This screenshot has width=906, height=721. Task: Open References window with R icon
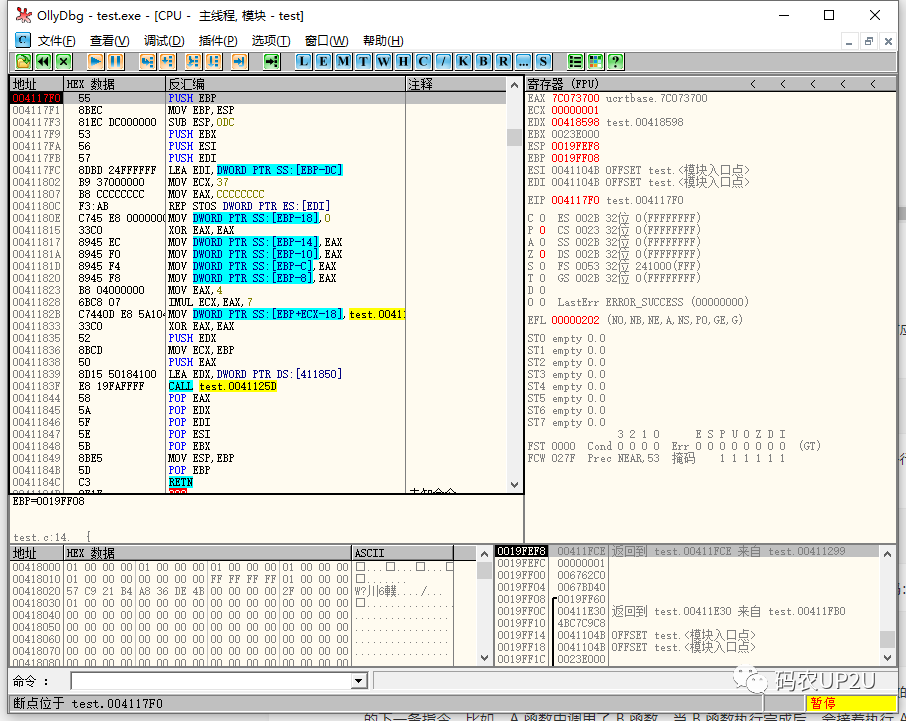(503, 61)
